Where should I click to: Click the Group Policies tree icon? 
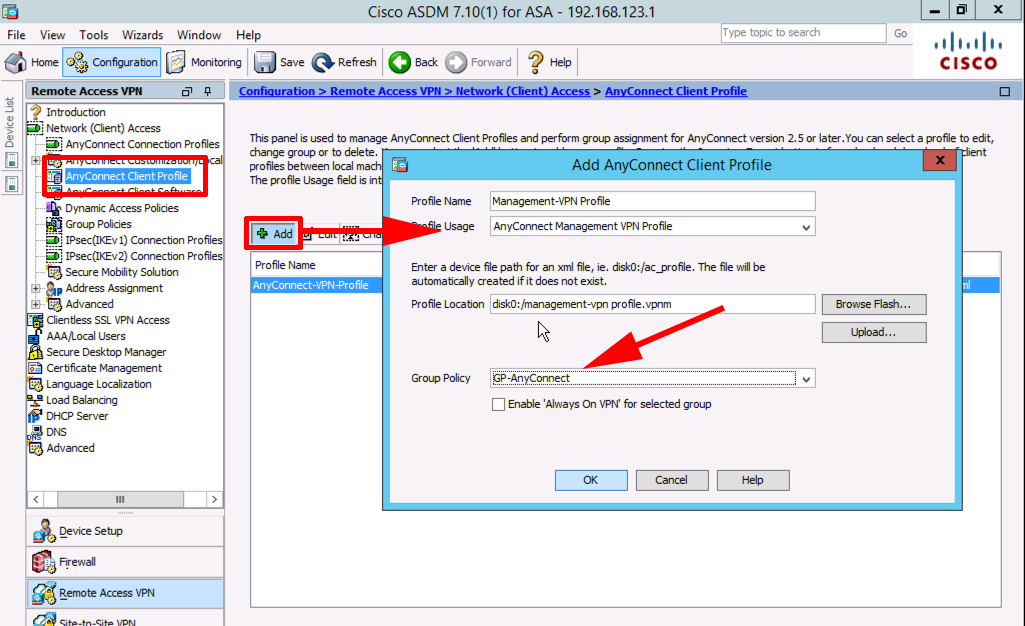point(54,224)
